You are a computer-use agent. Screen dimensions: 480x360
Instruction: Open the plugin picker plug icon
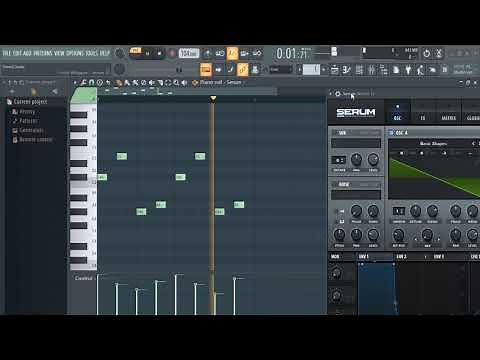pyautogui.click(x=408, y=70)
